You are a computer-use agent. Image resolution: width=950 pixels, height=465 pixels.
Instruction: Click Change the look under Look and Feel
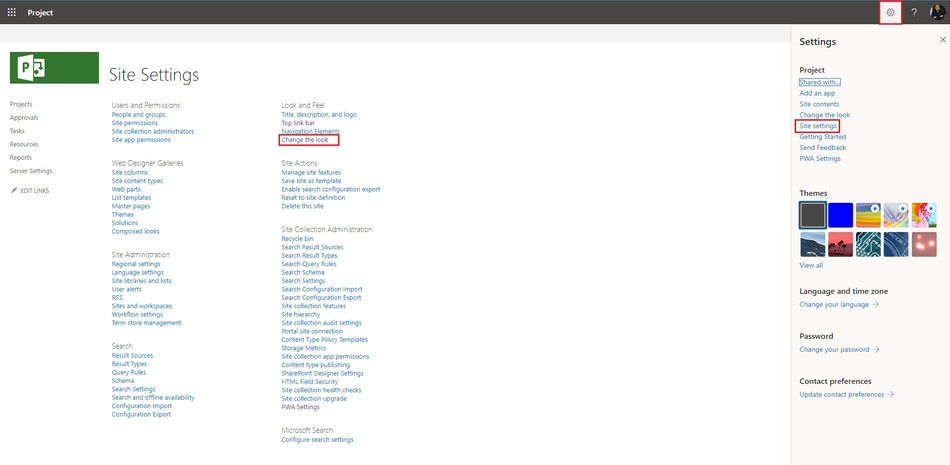coord(305,140)
